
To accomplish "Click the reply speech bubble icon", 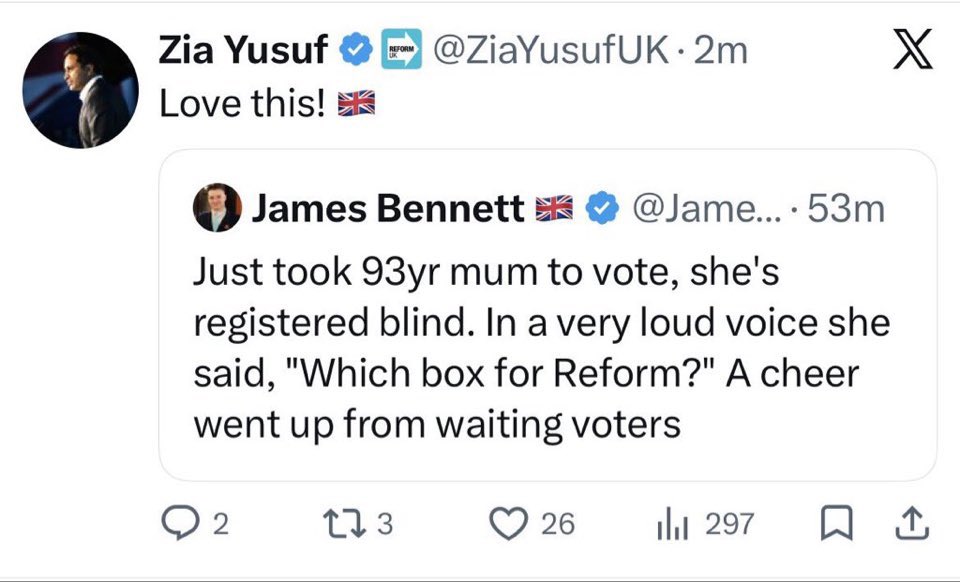I will (x=180, y=524).
